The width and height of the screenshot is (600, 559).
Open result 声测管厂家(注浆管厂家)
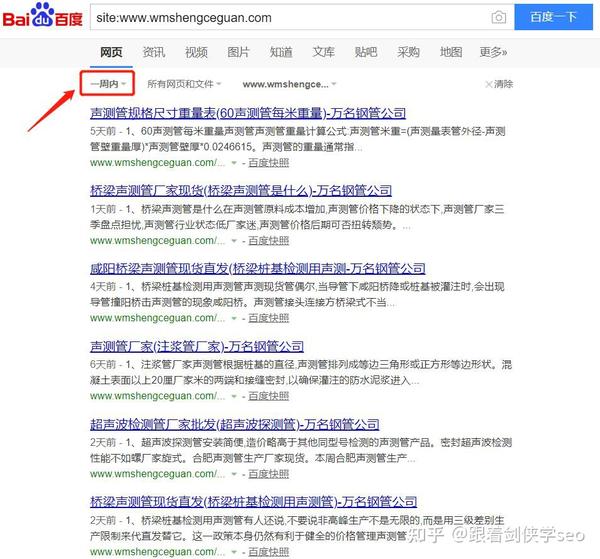(197, 346)
